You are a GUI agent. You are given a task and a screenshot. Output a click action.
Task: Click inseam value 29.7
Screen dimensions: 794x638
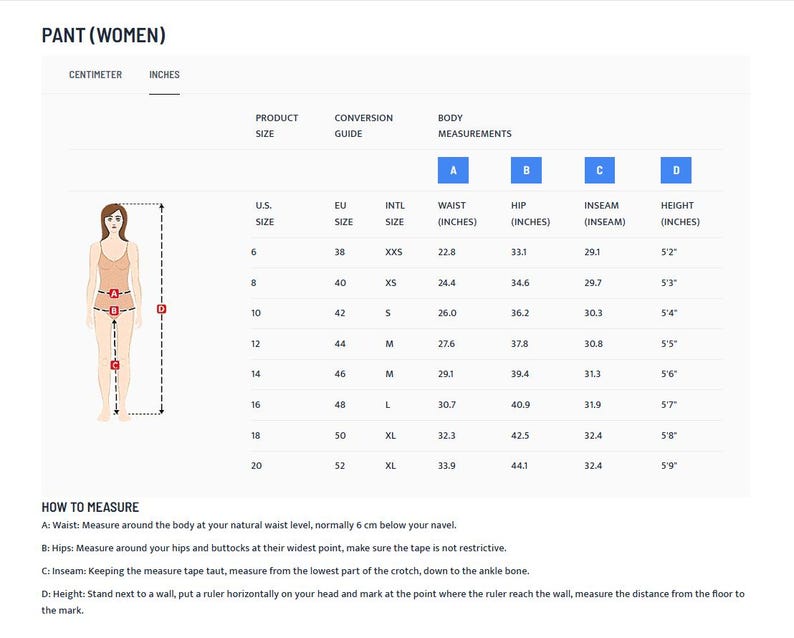pyautogui.click(x=593, y=283)
